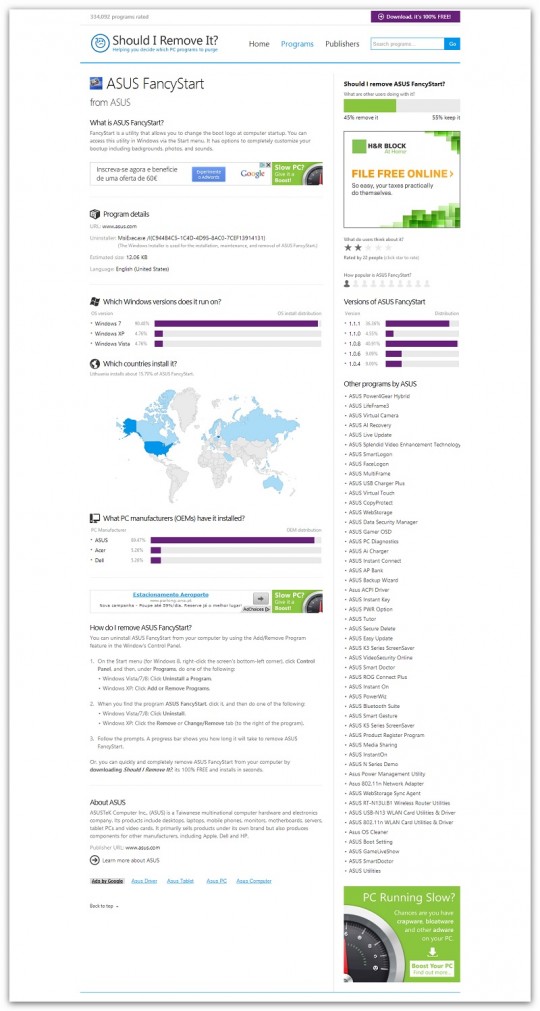The height and width of the screenshot is (1011, 540).
Task: Click the green remove-it percentage bar
Action: (370, 106)
